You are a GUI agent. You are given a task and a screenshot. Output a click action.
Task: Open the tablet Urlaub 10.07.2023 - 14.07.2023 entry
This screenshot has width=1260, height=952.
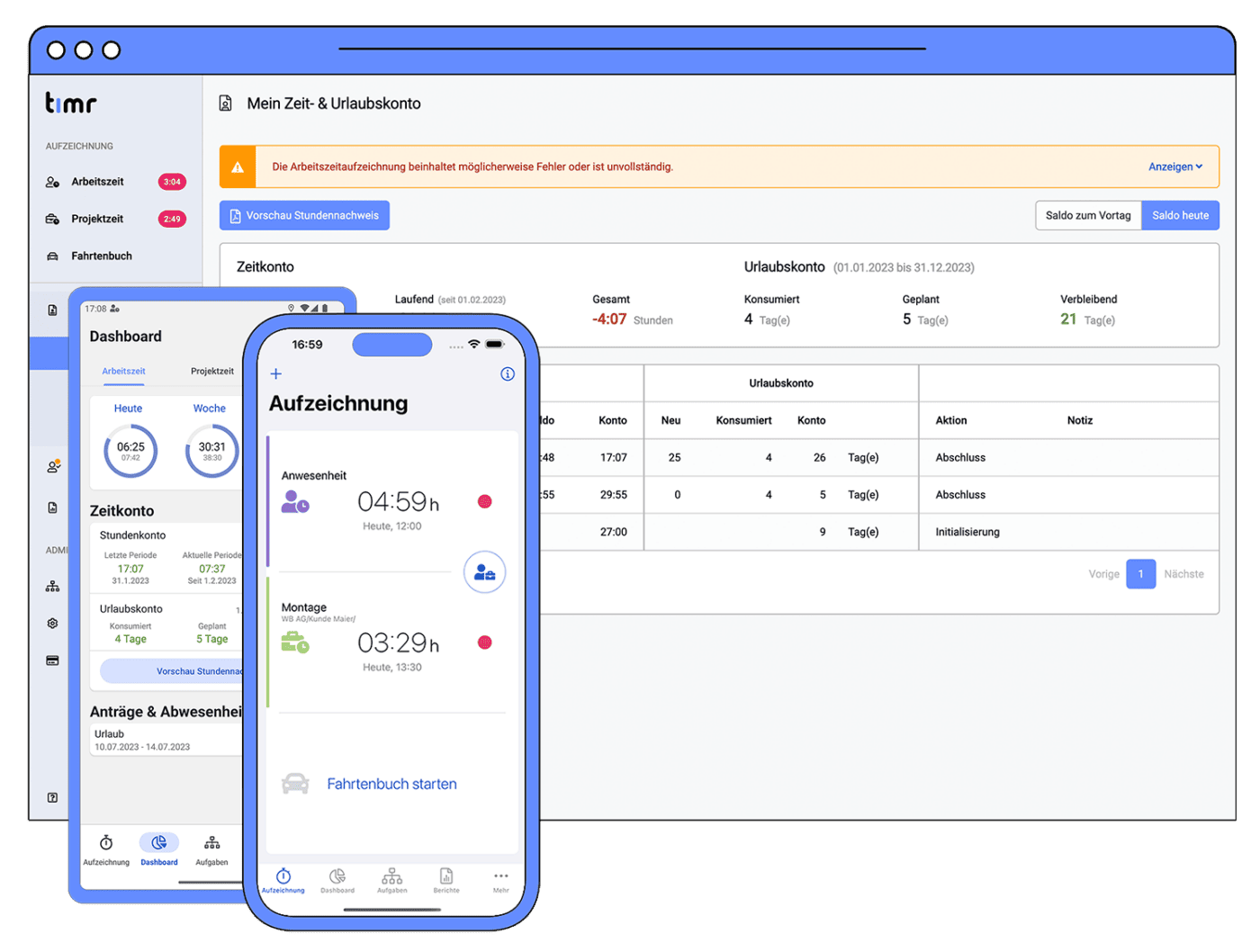point(167,741)
